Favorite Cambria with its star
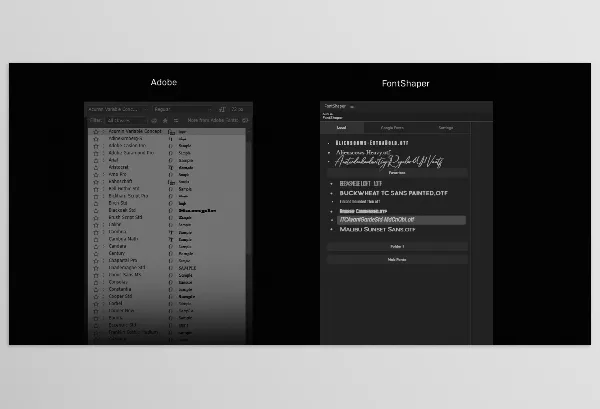600x409 pixels. [x=96, y=232]
